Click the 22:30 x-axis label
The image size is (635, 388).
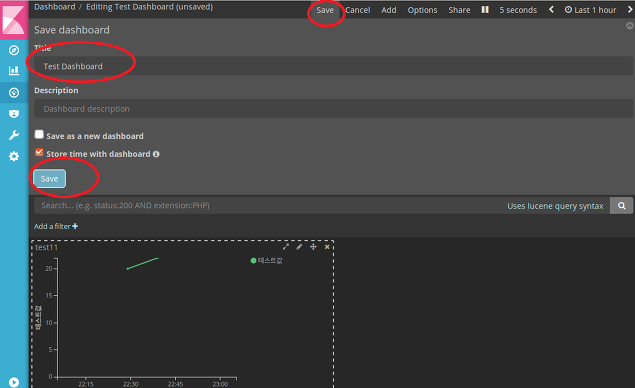(130, 384)
